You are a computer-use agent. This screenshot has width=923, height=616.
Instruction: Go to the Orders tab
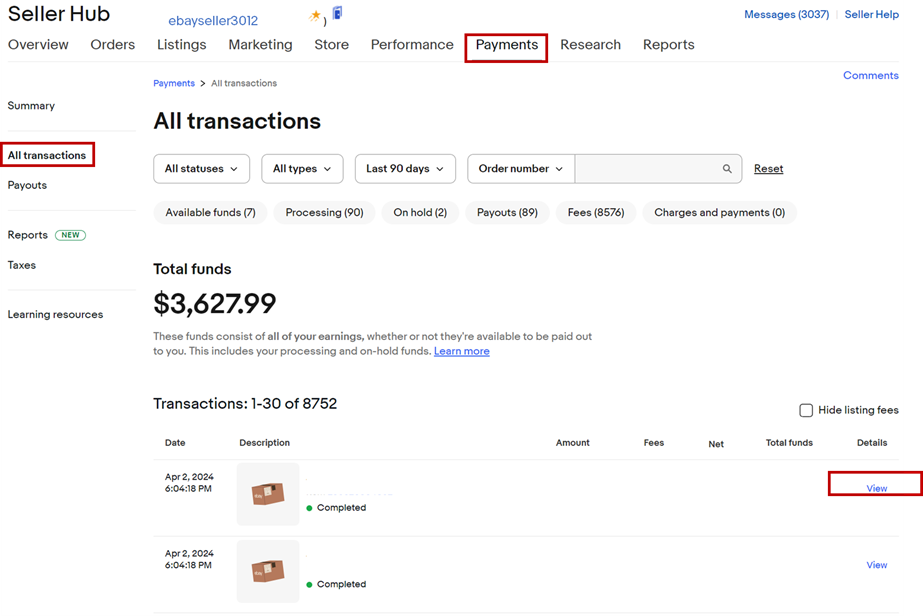112,45
